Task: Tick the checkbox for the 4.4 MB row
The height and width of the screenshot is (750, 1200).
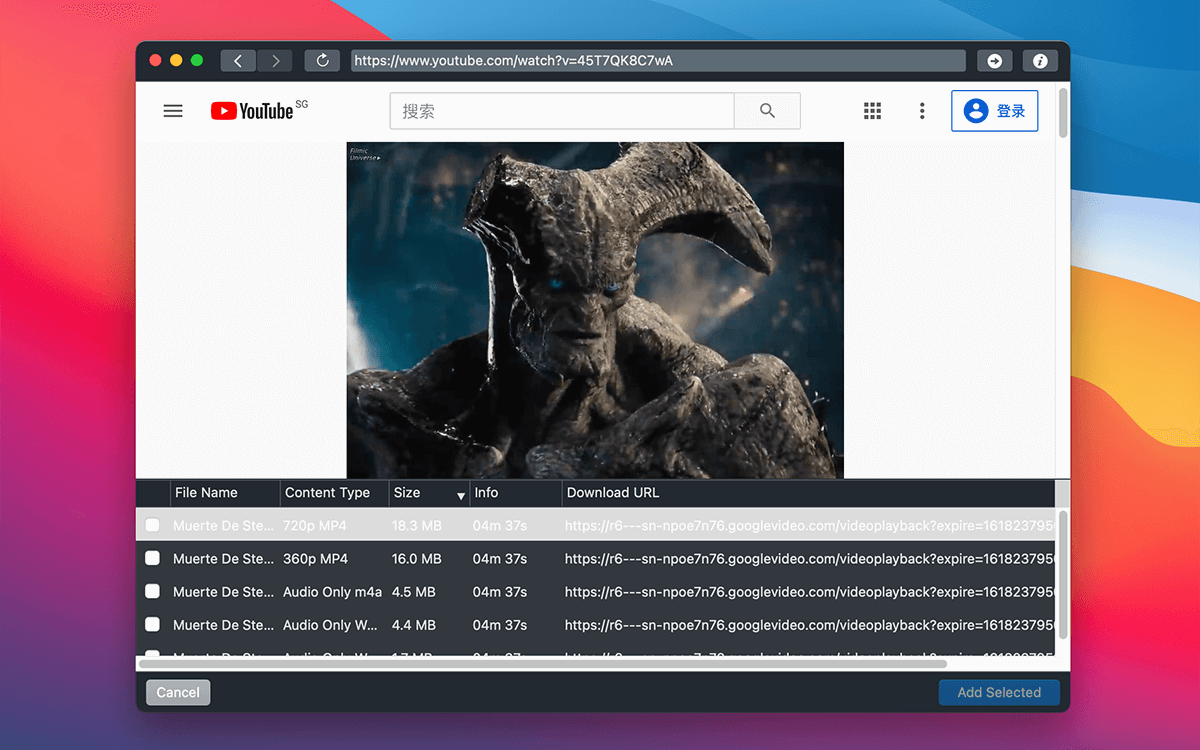Action: [152, 625]
